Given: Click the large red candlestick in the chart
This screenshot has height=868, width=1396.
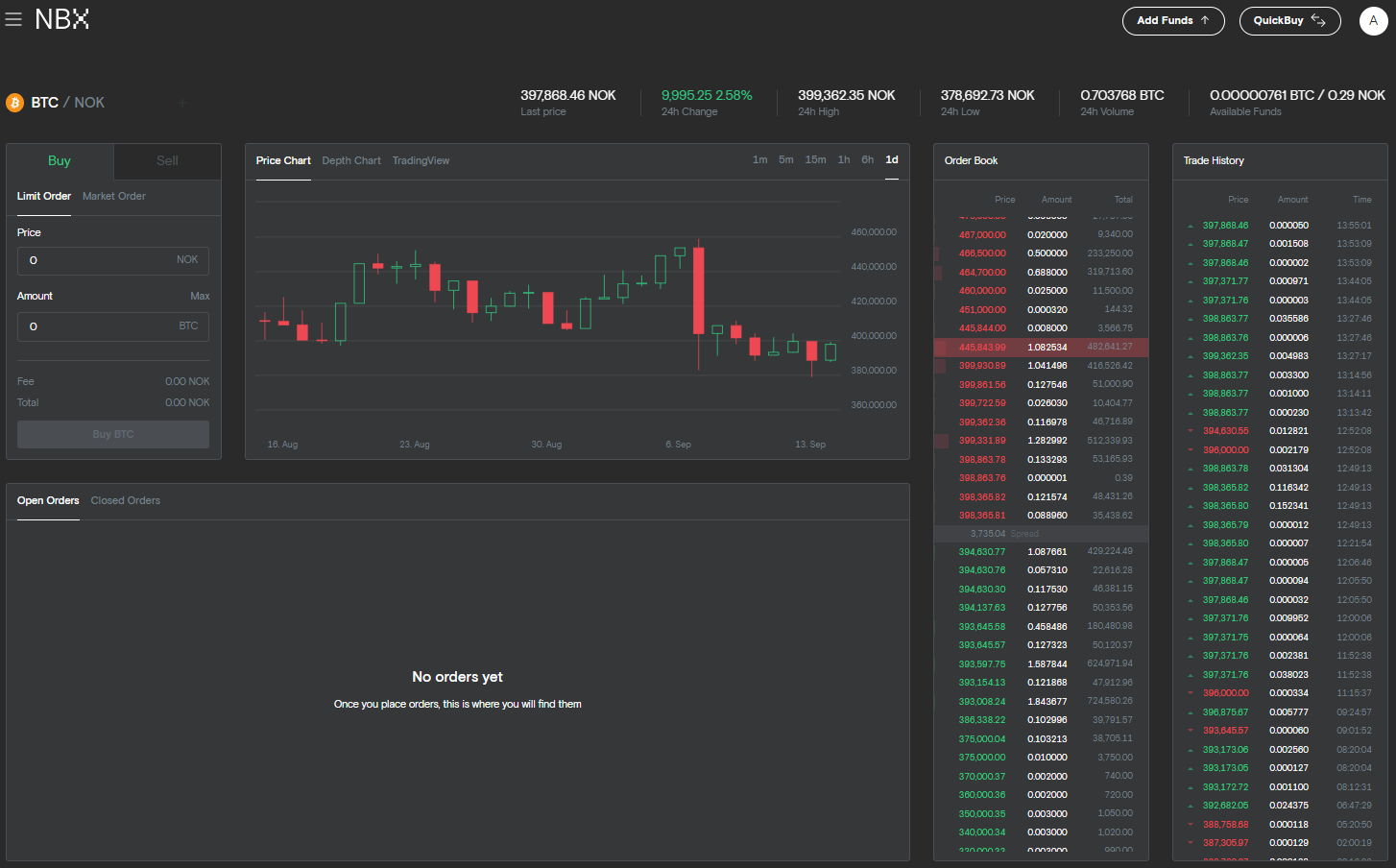Looking at the screenshot, I should 699,291.
